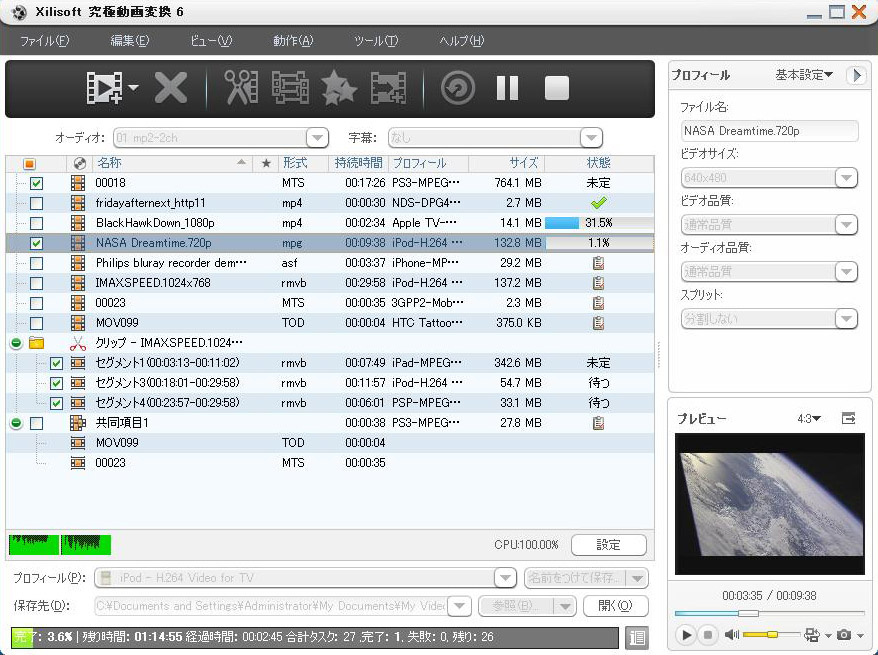Click the Pause conversion icon
Screen dimensions: 878x655
coord(508,88)
